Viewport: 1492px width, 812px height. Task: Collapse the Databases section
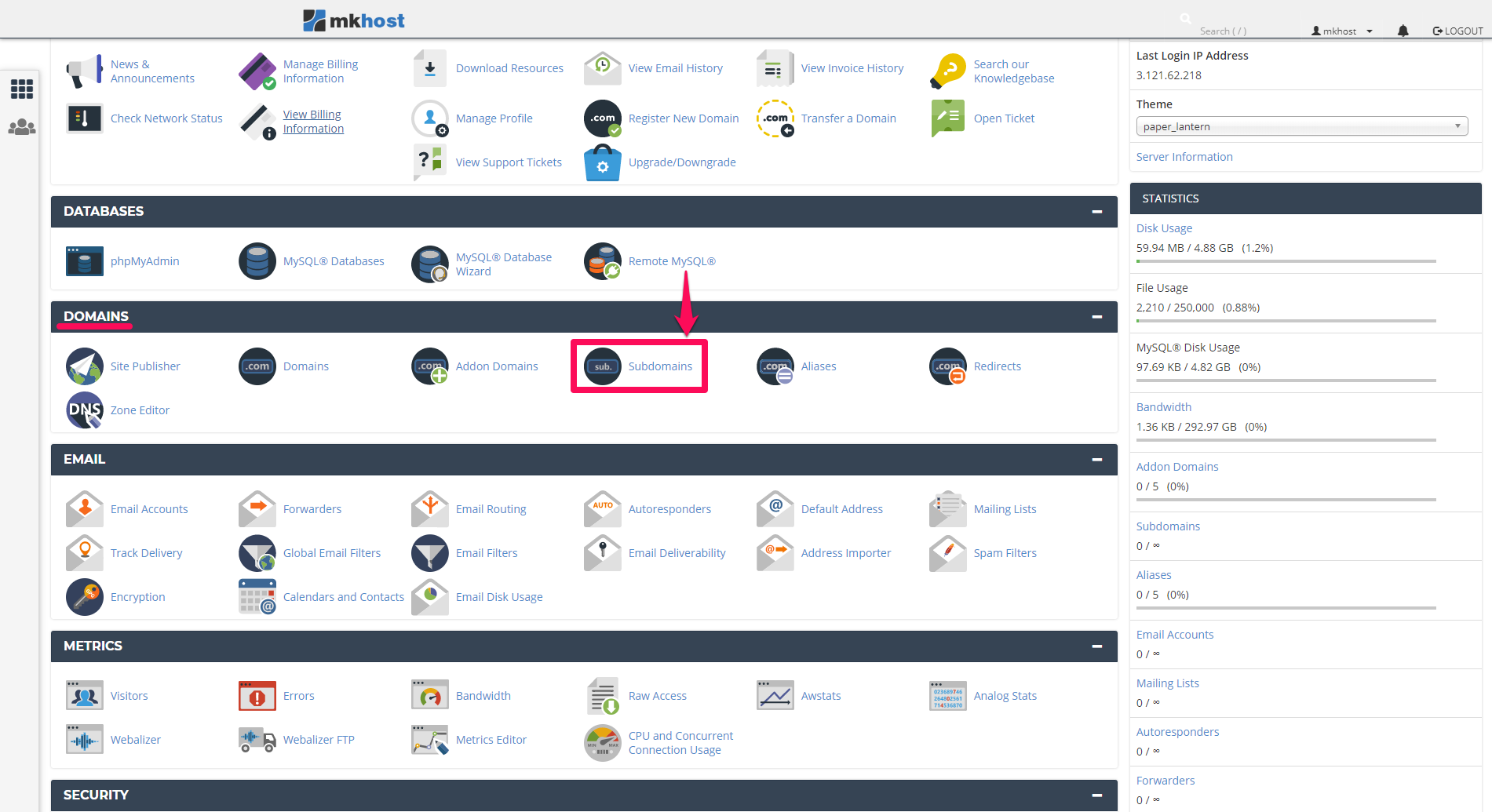1096,212
